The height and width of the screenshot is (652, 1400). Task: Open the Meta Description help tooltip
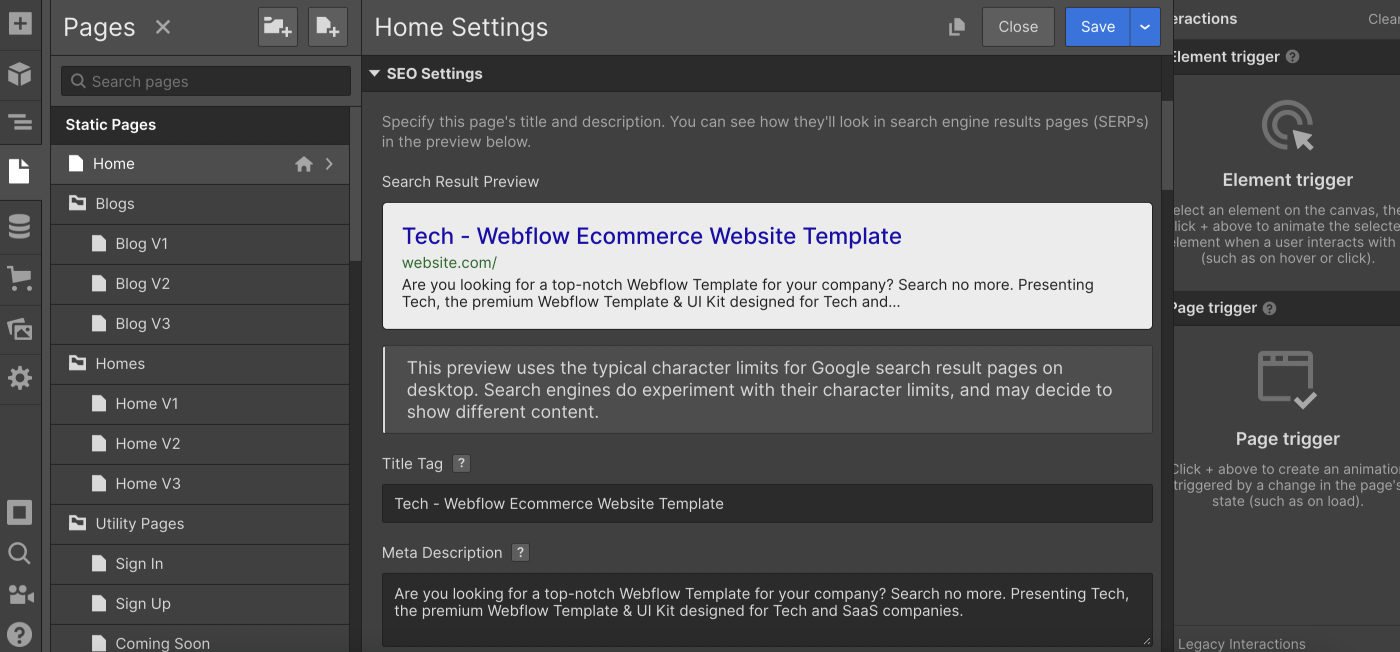519,552
